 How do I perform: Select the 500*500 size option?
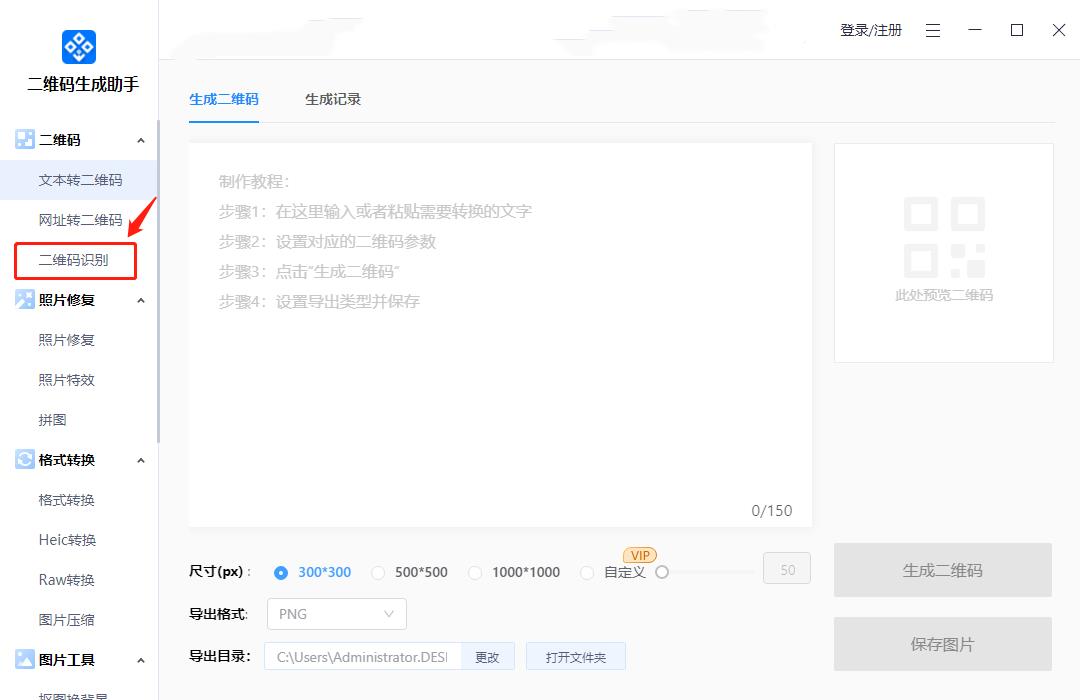[378, 573]
